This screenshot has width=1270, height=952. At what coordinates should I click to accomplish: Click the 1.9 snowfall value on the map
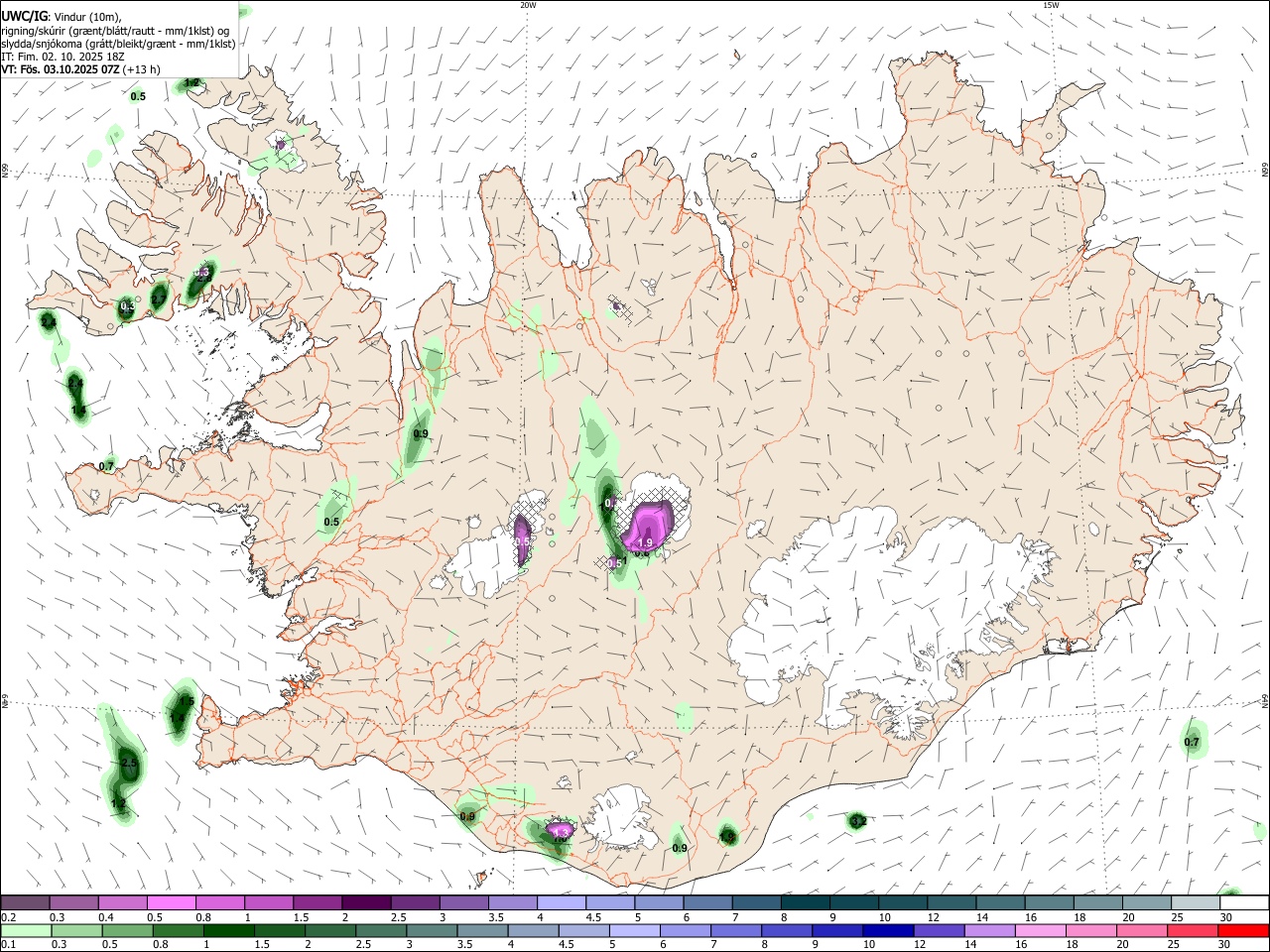pyautogui.click(x=645, y=542)
